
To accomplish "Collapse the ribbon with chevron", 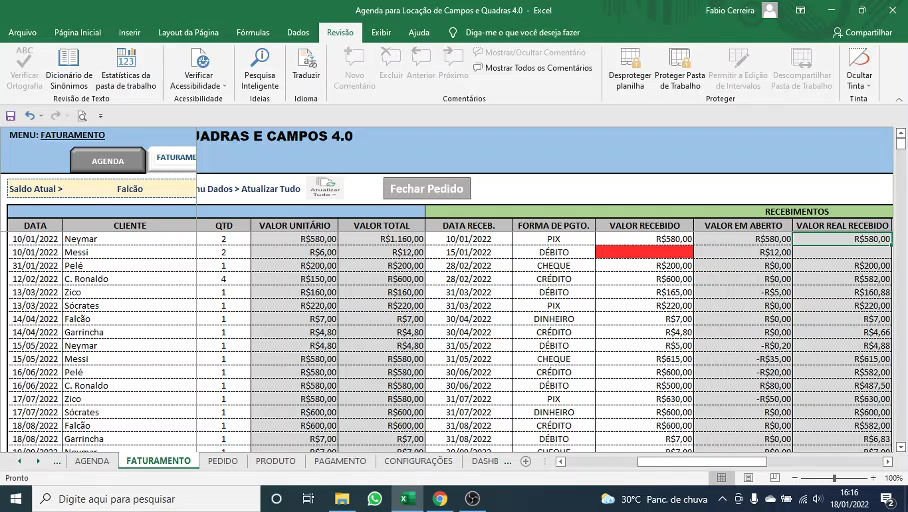I will click(x=899, y=99).
